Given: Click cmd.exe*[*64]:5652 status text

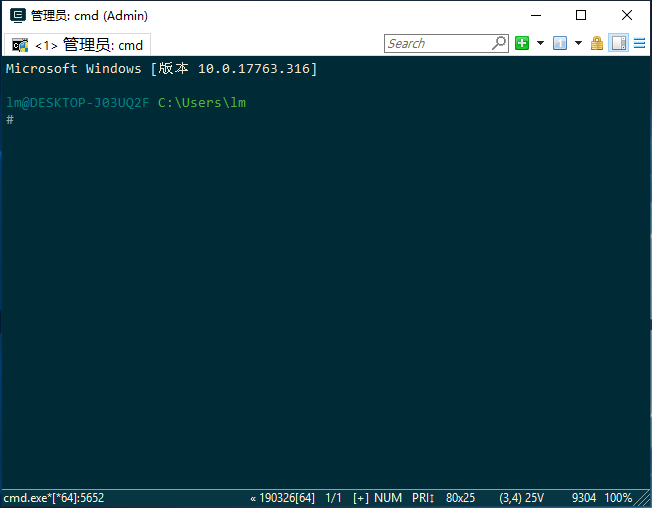Looking at the screenshot, I should pyautogui.click(x=54, y=498).
